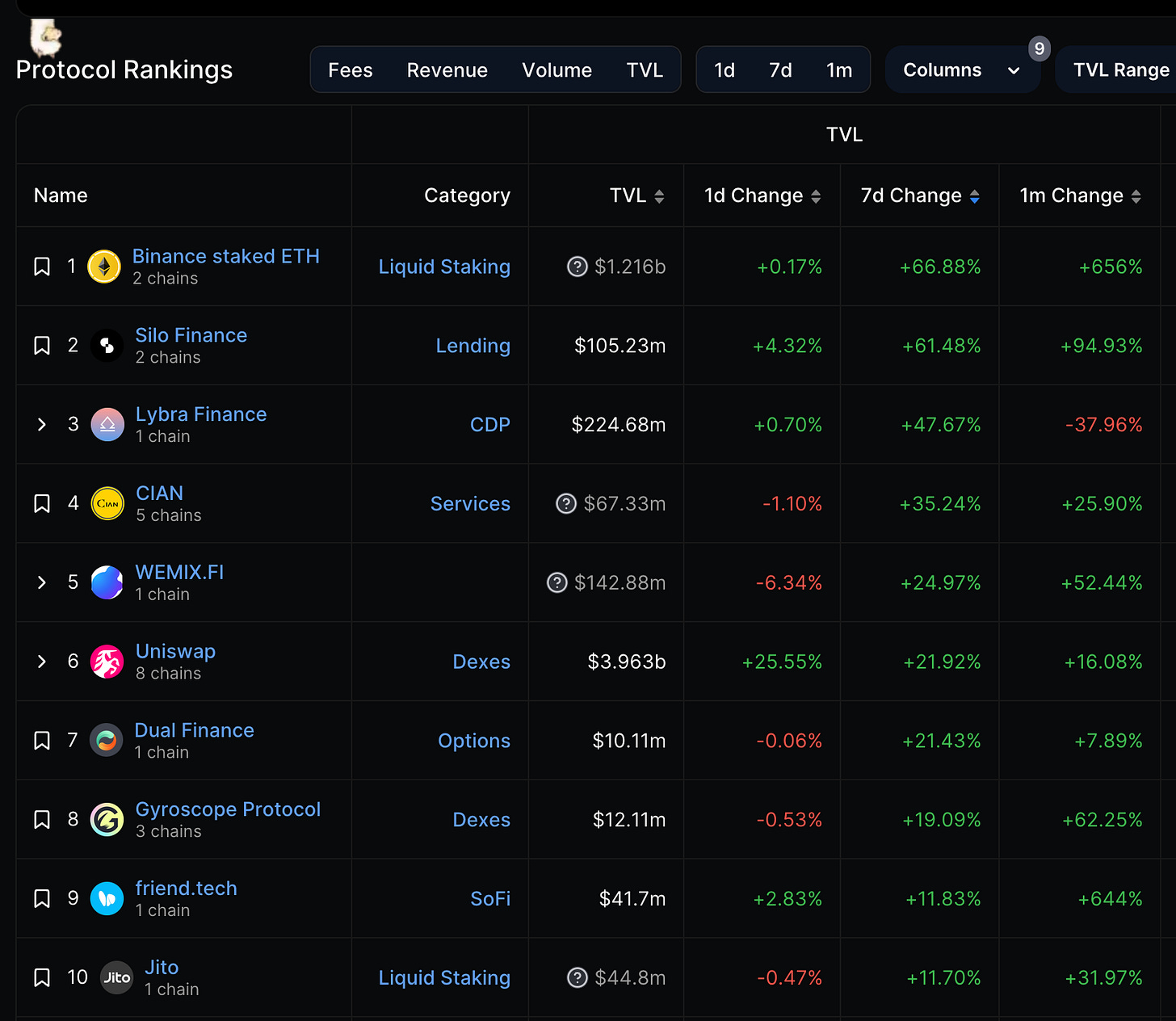Click the Binance staked ETH logo
The image size is (1176, 1021).
pos(104,267)
